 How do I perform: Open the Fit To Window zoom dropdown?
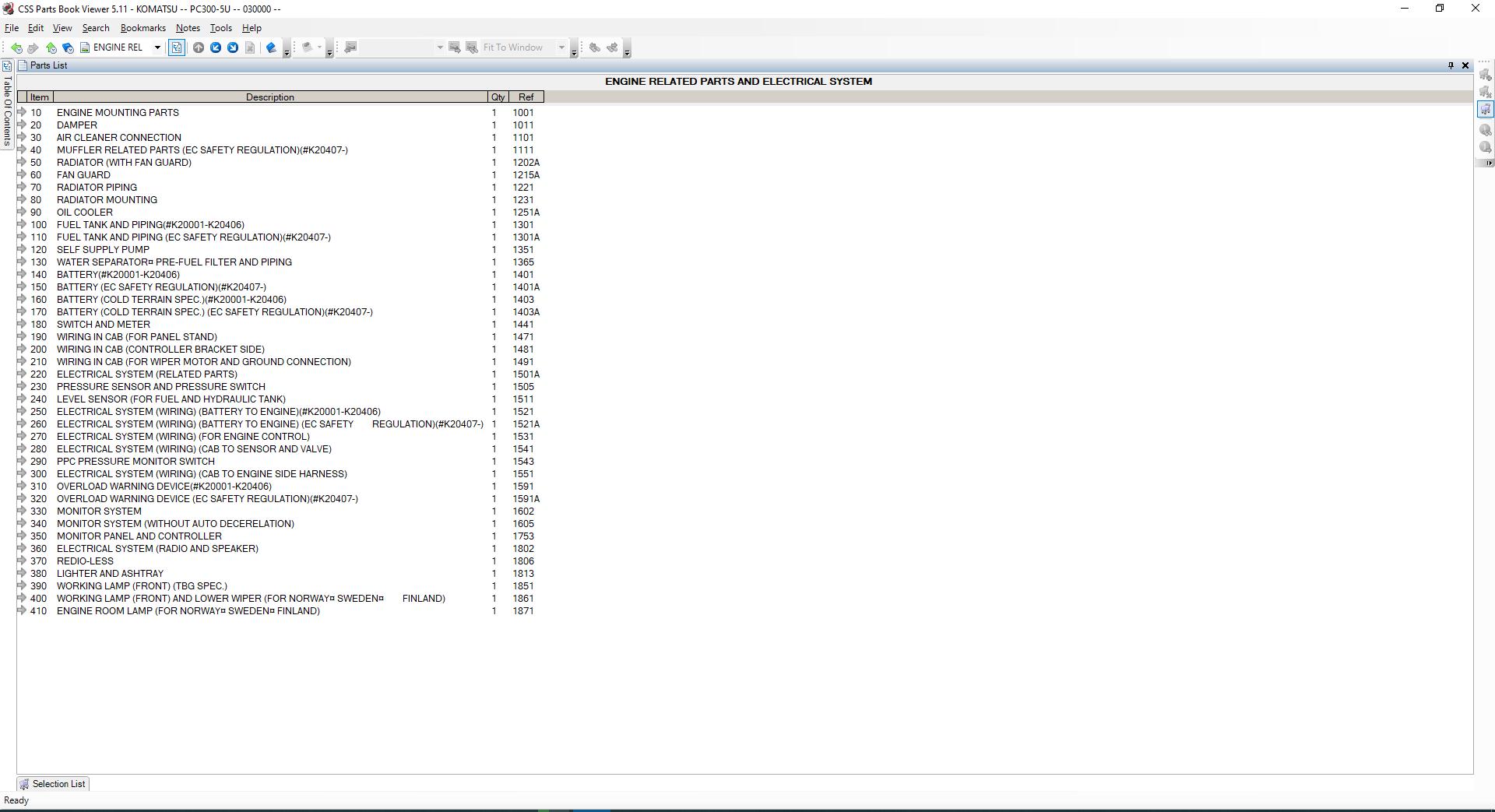(561, 47)
